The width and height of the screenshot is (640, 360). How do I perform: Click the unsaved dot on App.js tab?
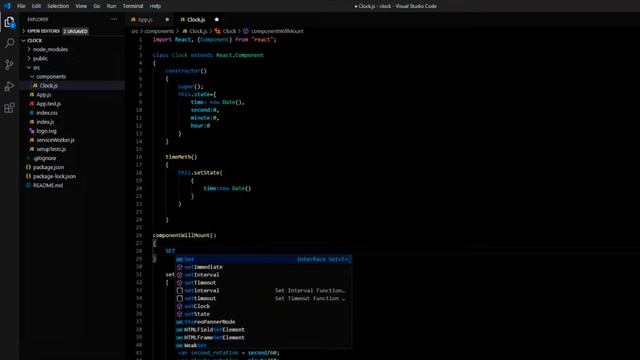click(167, 20)
